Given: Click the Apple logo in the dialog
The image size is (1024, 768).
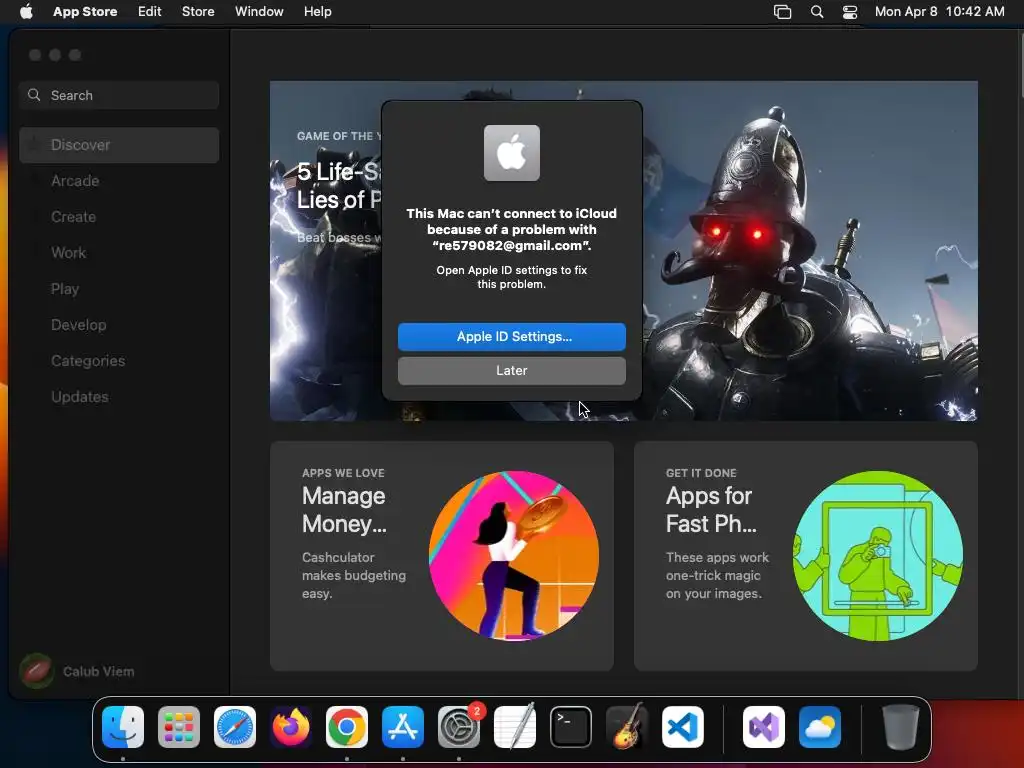Looking at the screenshot, I should (x=511, y=153).
